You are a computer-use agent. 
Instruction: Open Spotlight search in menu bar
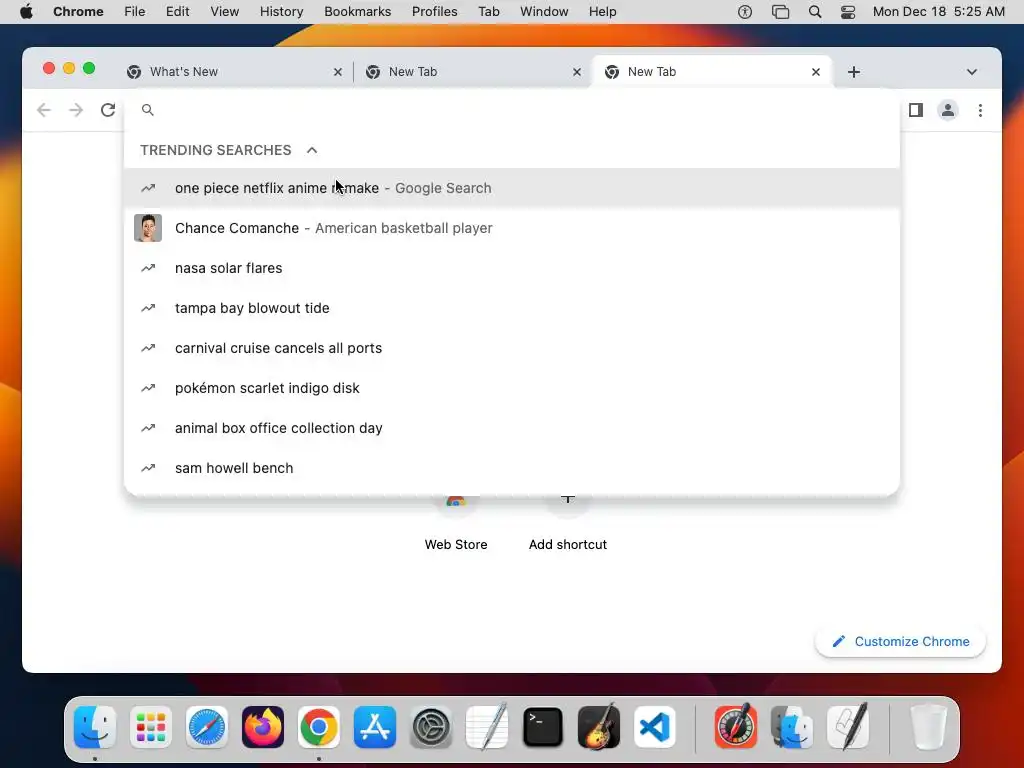click(x=814, y=12)
